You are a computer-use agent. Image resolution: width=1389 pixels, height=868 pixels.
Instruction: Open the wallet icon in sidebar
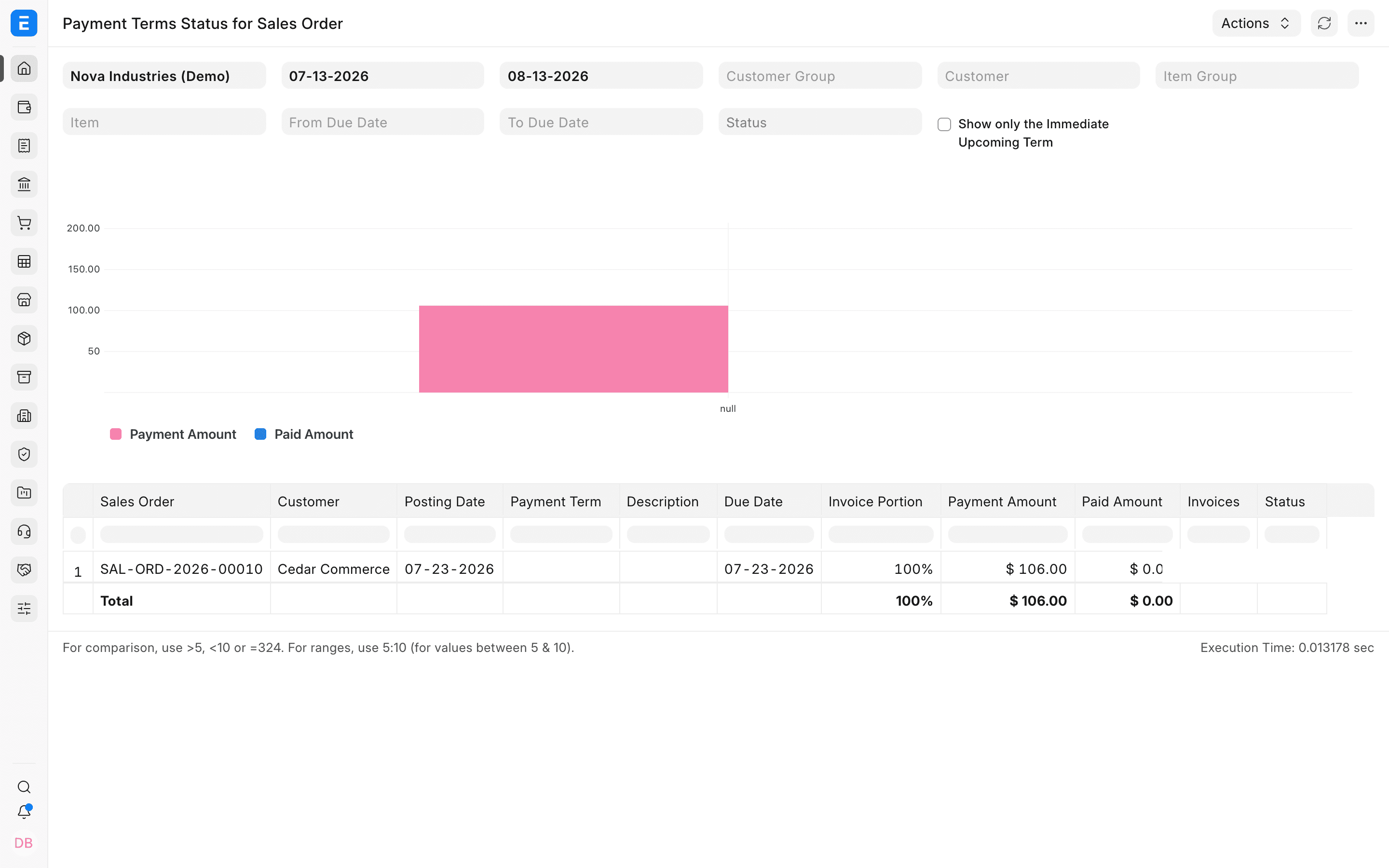point(24,108)
